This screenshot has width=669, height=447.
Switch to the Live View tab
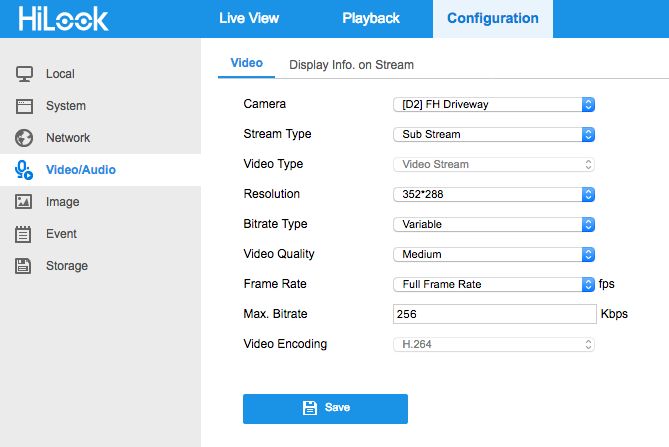(x=249, y=18)
